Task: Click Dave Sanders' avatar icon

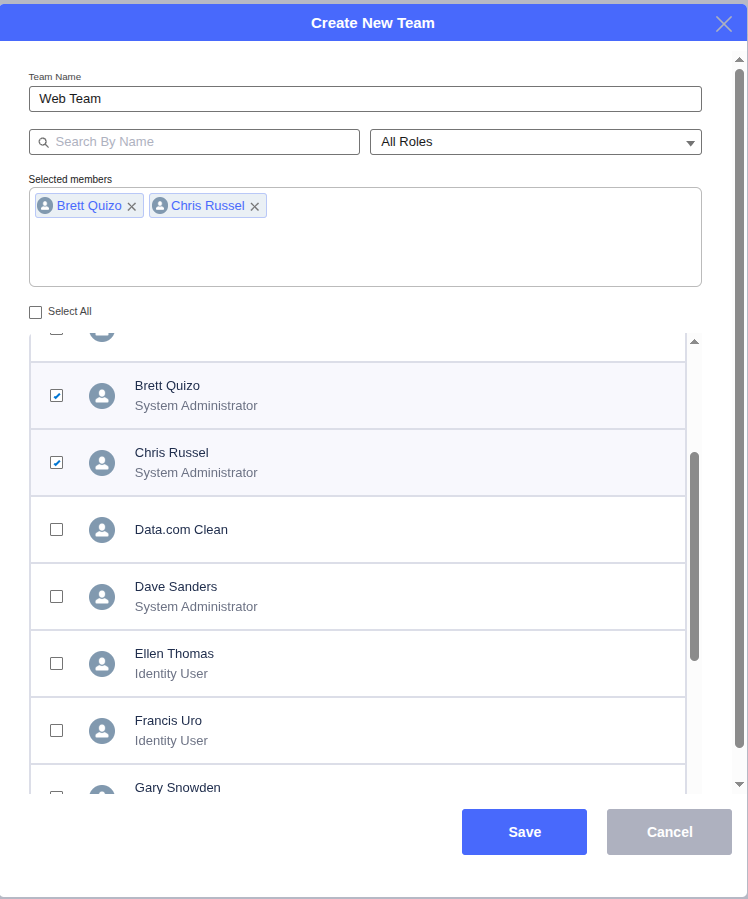Action: tap(102, 597)
